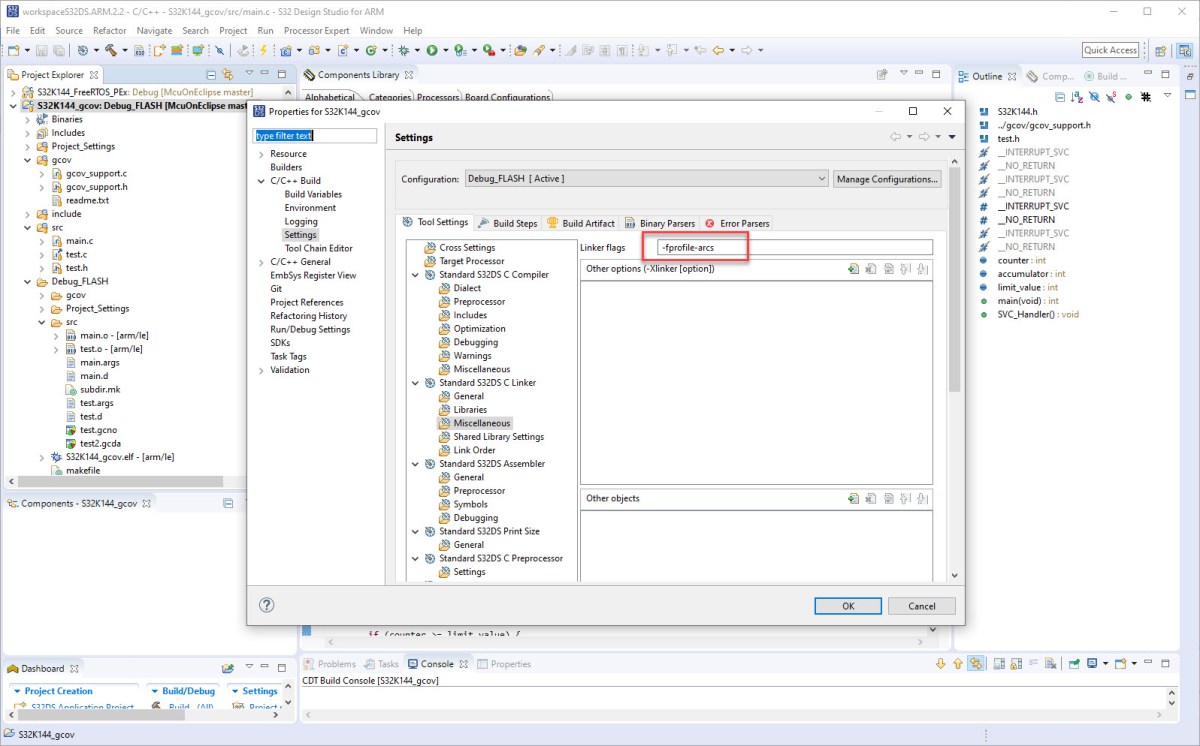1200x746 pixels.
Task: Open the Project menu
Action: tap(233, 30)
